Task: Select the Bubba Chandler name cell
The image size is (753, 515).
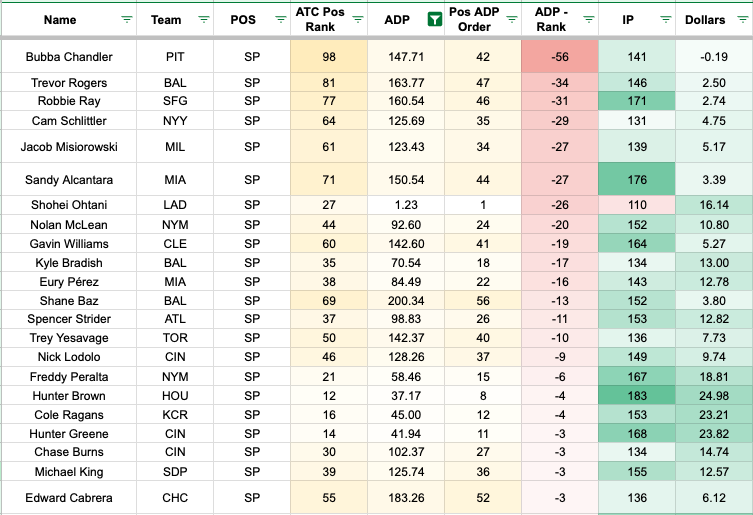Action: (69, 57)
